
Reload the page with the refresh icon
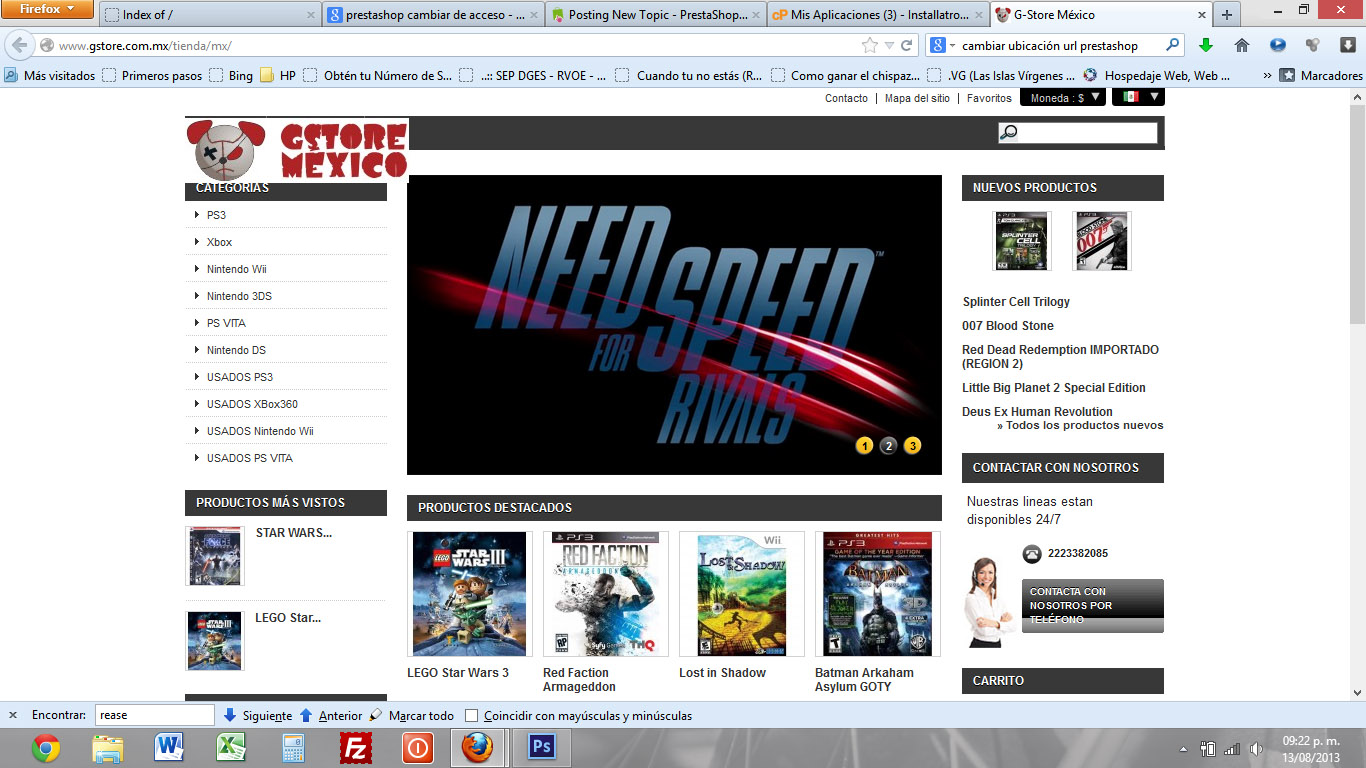[907, 46]
